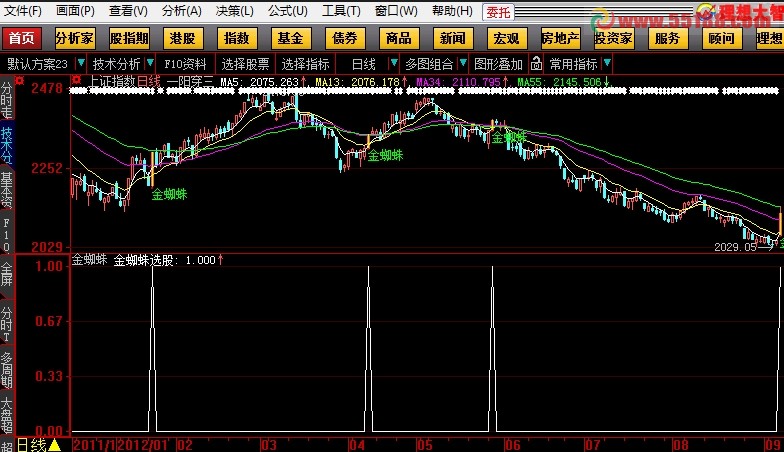
Task: Click the 委托 button
Action: pyautogui.click(x=498, y=12)
